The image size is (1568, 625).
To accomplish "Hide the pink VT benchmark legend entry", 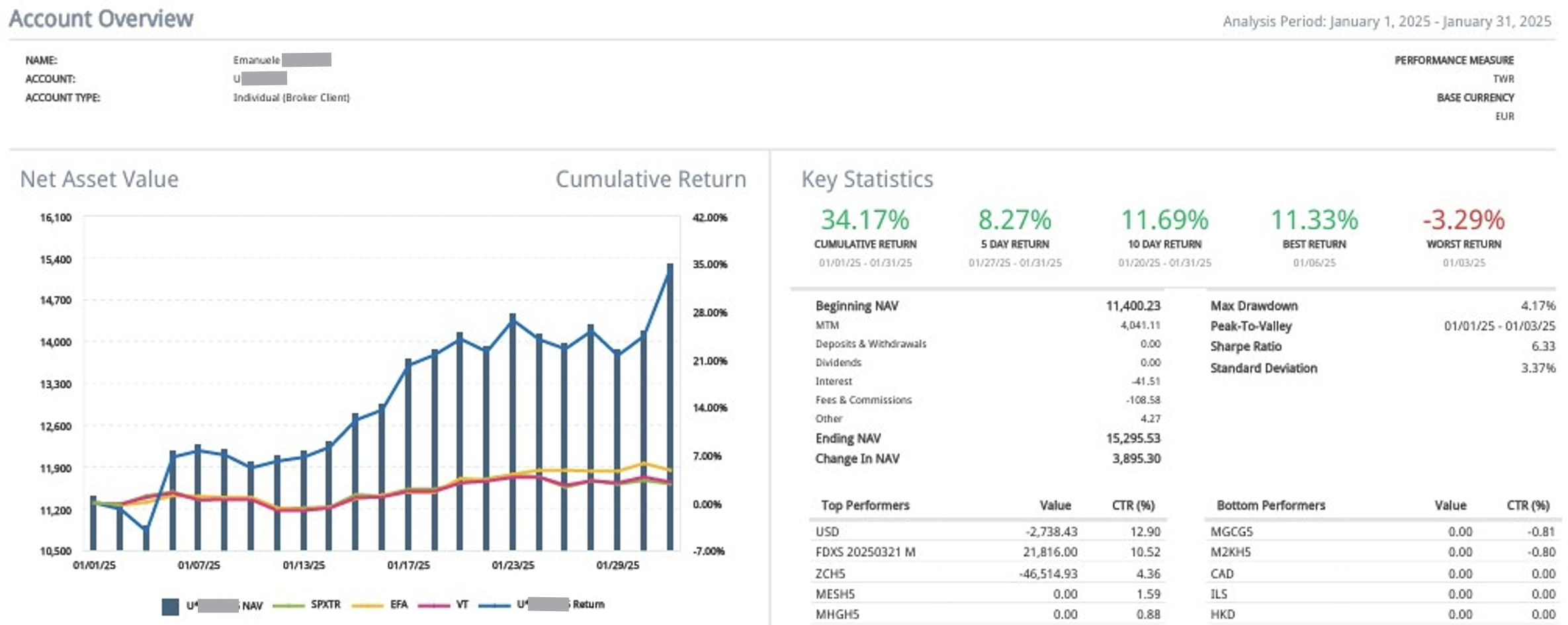I will (434, 605).
